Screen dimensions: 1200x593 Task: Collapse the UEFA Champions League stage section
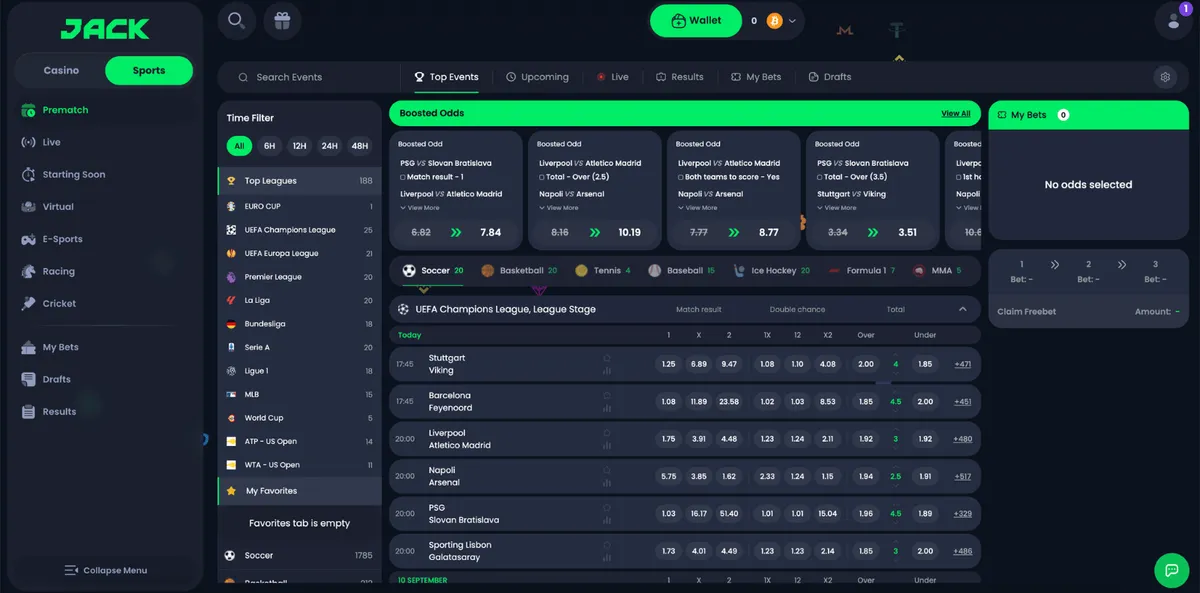pyautogui.click(x=962, y=309)
